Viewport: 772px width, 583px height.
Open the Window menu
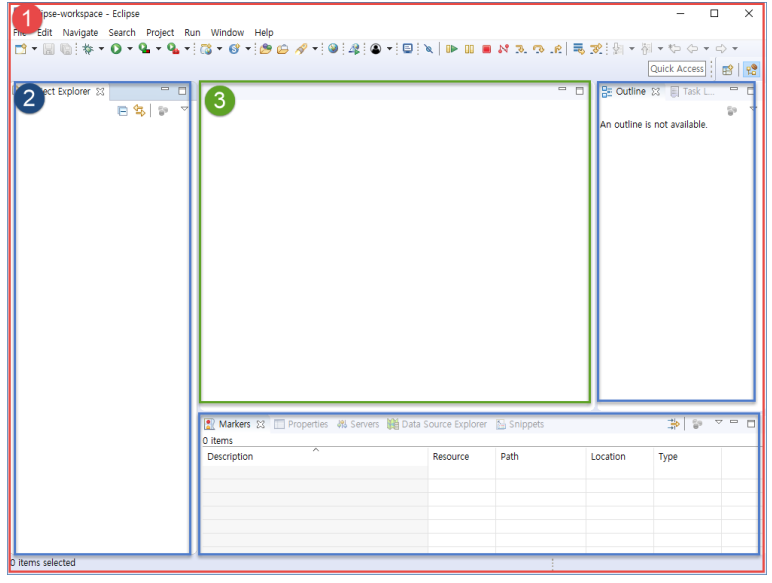[x=227, y=32]
